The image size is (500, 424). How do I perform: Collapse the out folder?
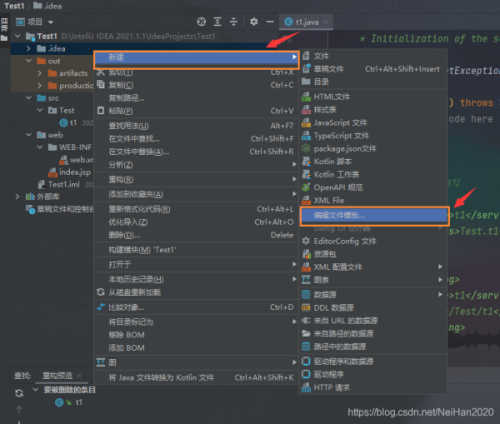tap(29, 61)
